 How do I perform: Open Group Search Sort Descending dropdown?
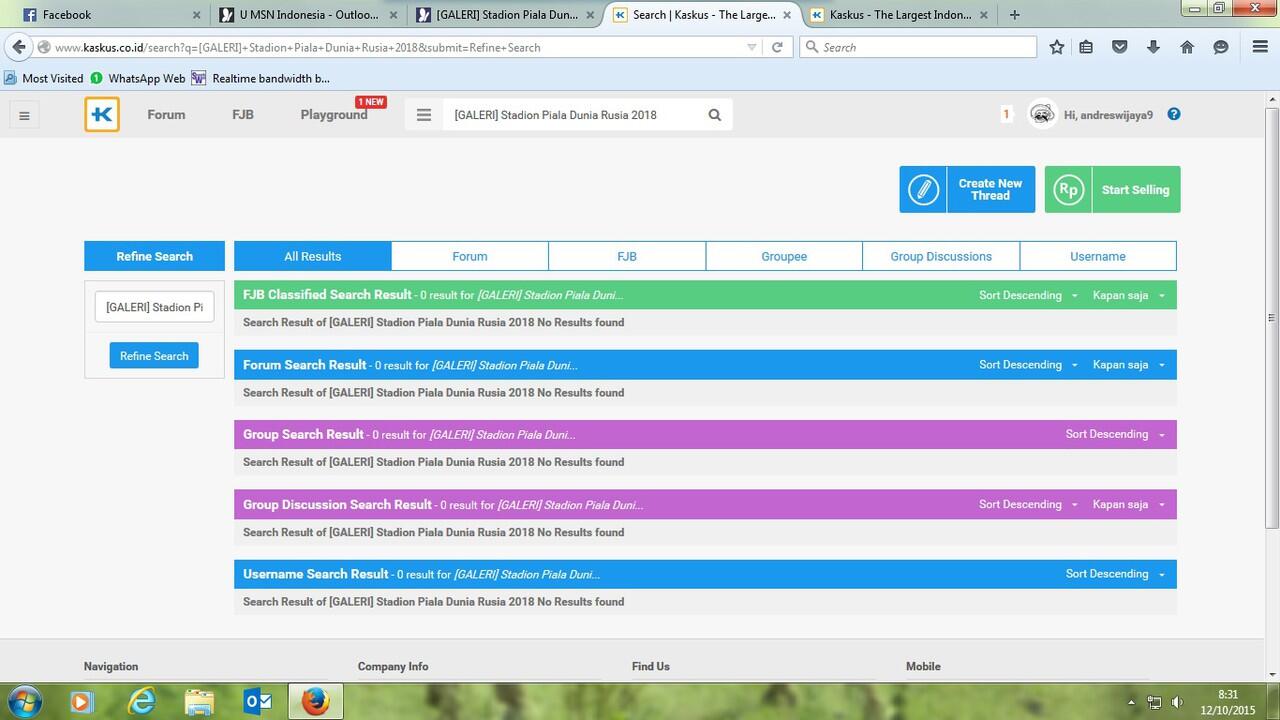click(1115, 434)
